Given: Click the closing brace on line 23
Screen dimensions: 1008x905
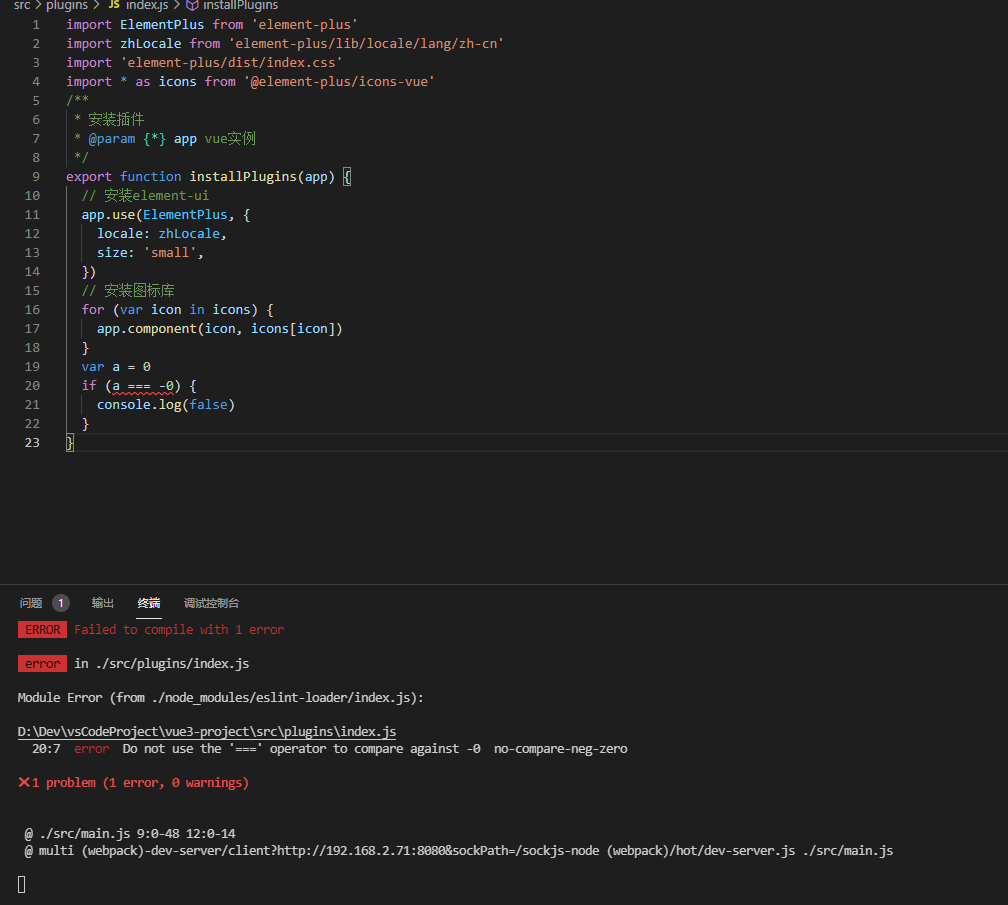Looking at the screenshot, I should pyautogui.click(x=70, y=443).
